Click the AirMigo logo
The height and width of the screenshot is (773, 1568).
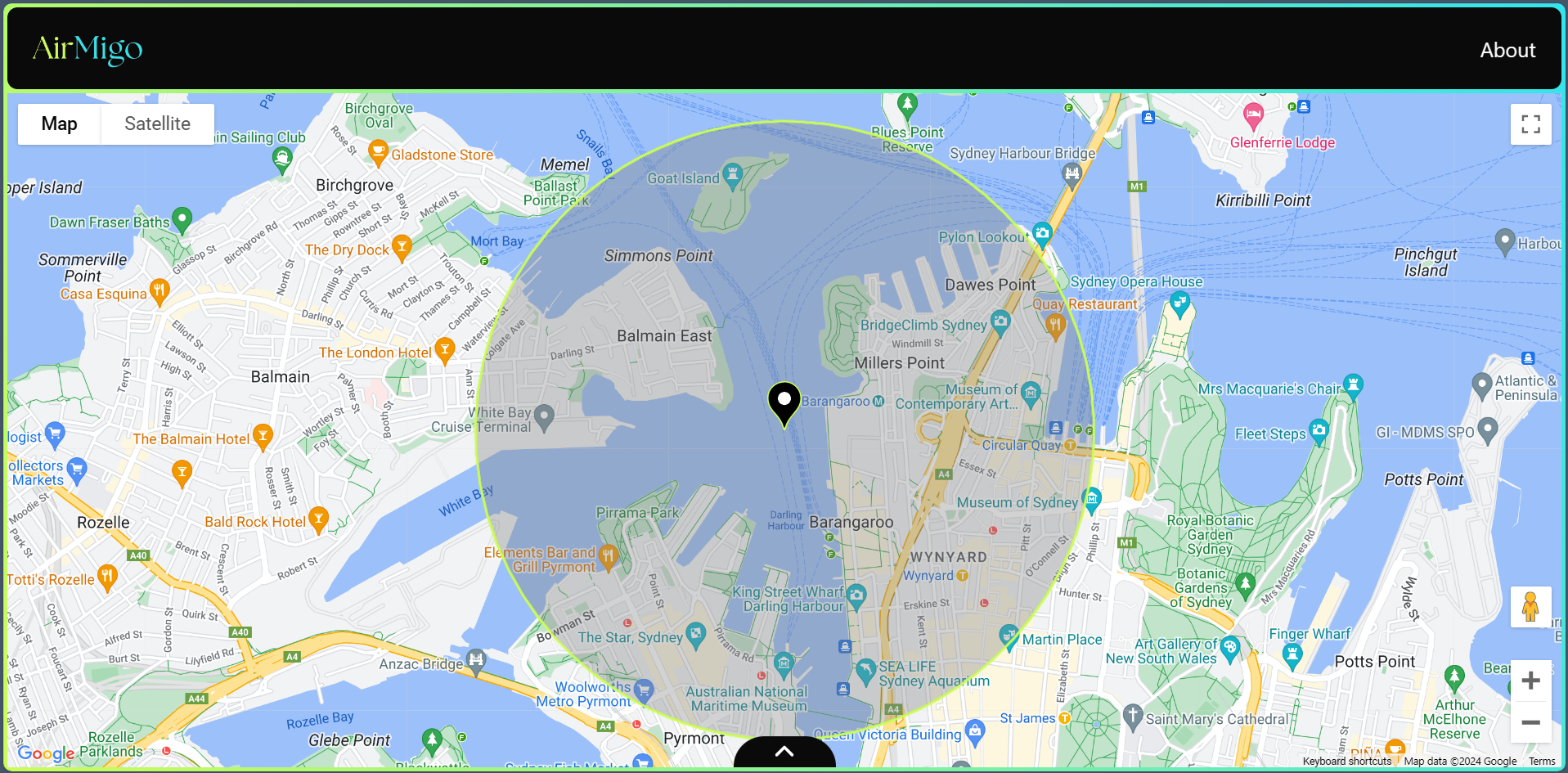(x=88, y=49)
